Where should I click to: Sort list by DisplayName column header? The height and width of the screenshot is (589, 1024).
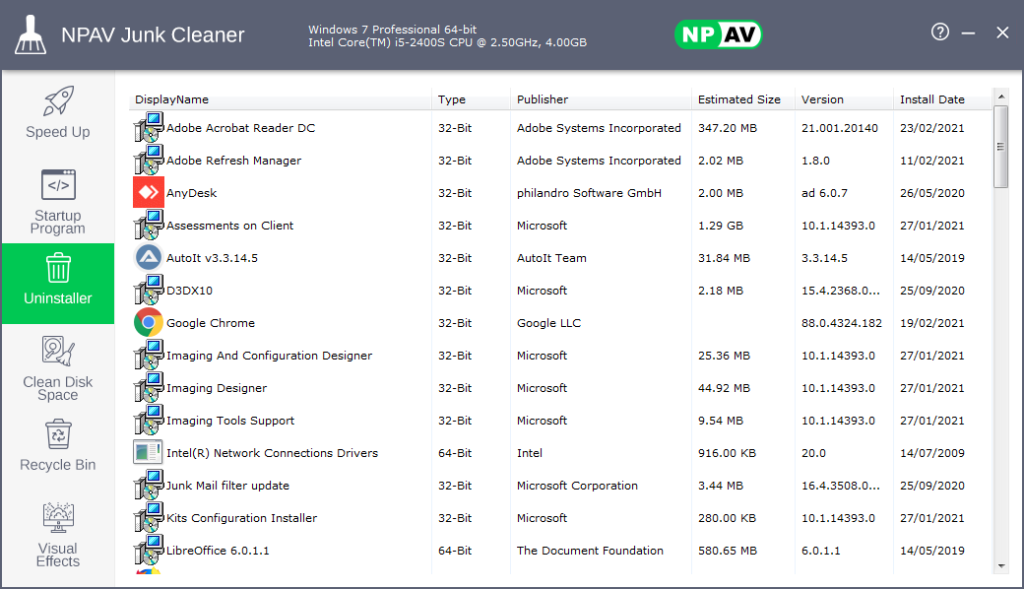tap(172, 99)
